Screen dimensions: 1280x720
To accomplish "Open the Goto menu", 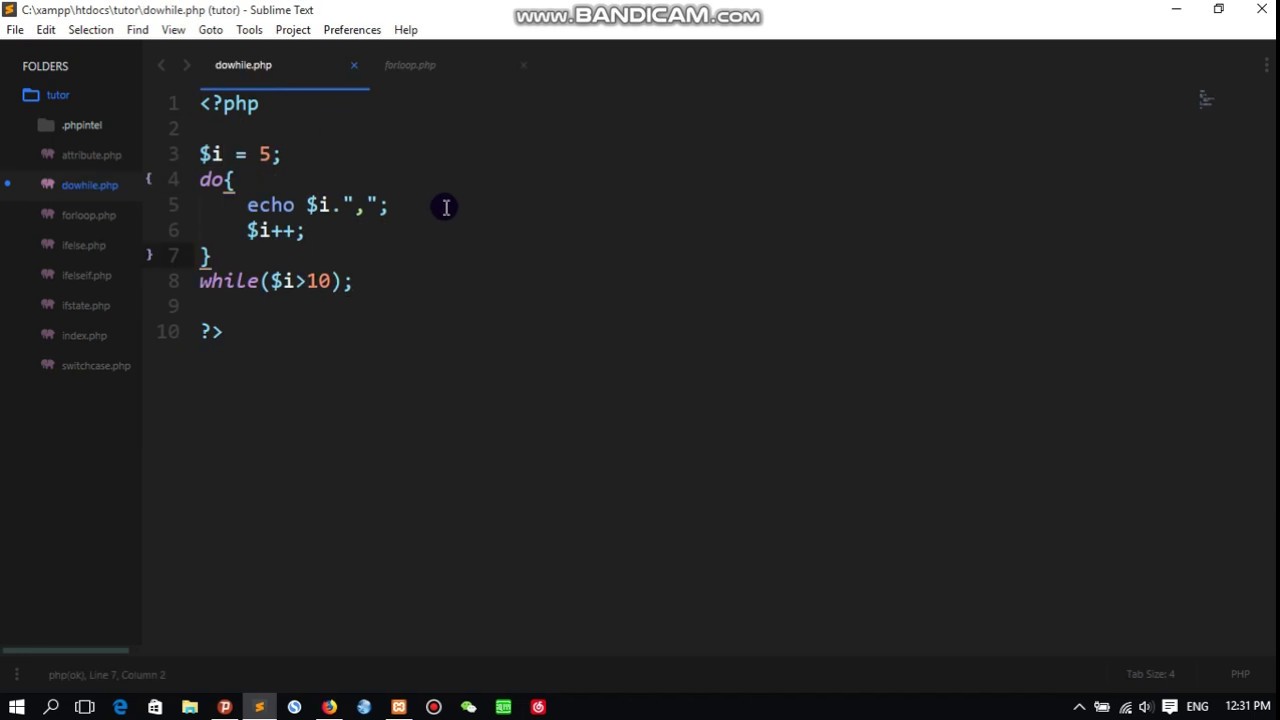I will [x=210, y=30].
